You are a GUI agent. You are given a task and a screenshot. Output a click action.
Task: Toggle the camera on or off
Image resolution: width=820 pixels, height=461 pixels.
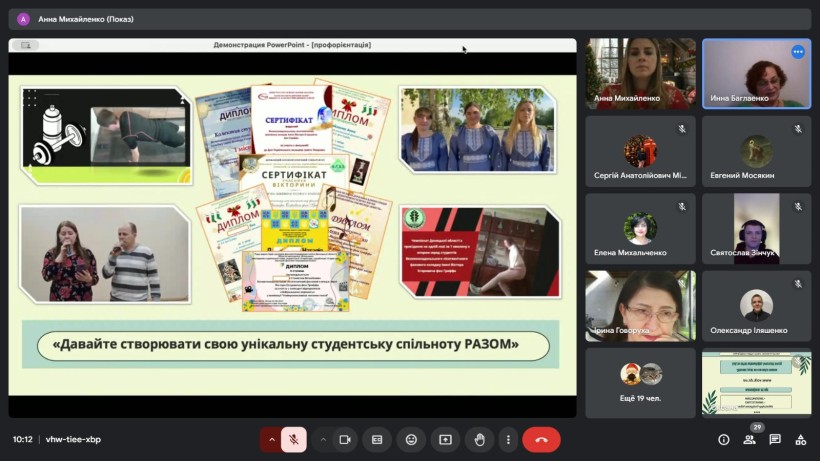pos(345,439)
